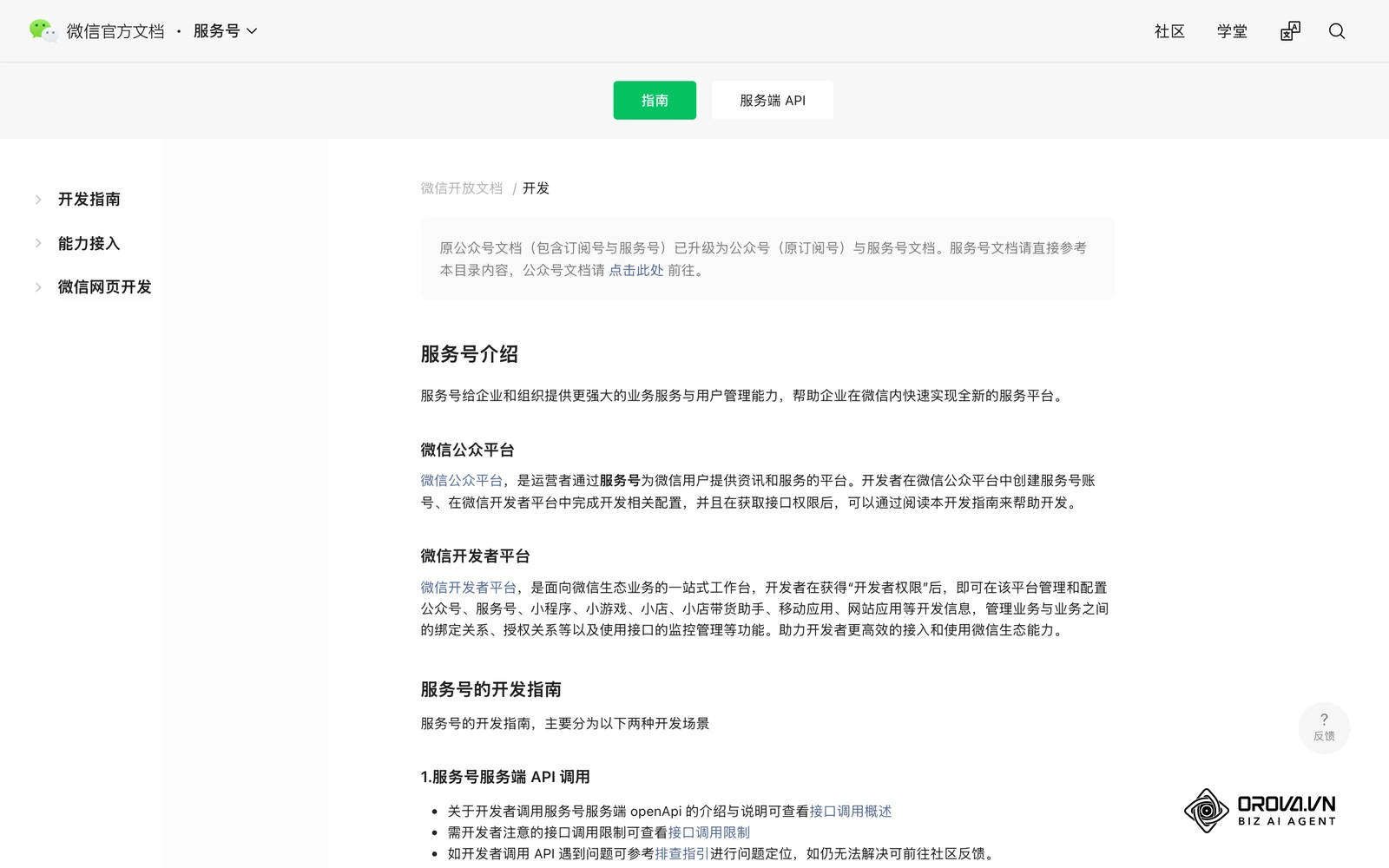Open the 微信开发者平台 link in paragraph

[469, 588]
